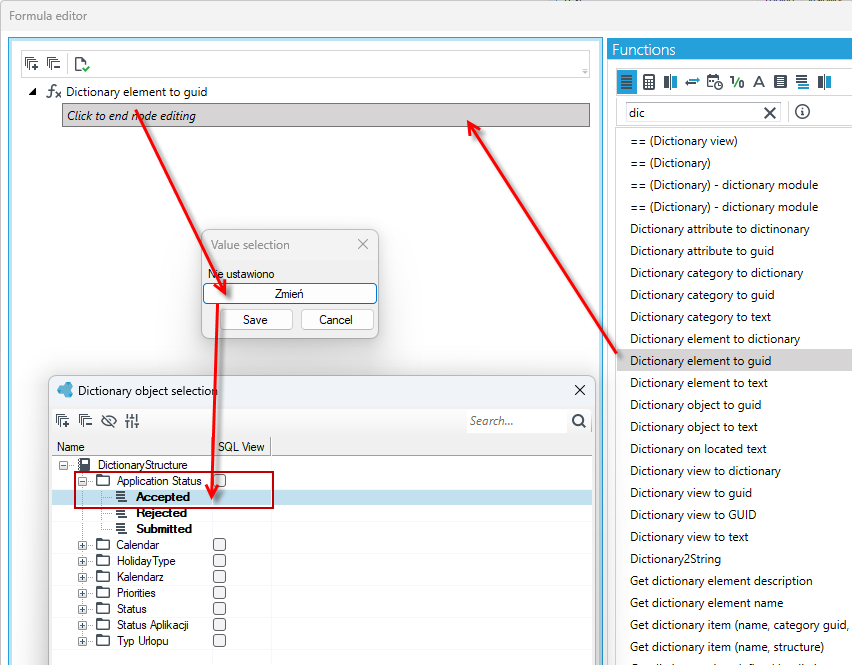Save the value selection
Viewport: 852px width, 665px height.
[x=255, y=320]
